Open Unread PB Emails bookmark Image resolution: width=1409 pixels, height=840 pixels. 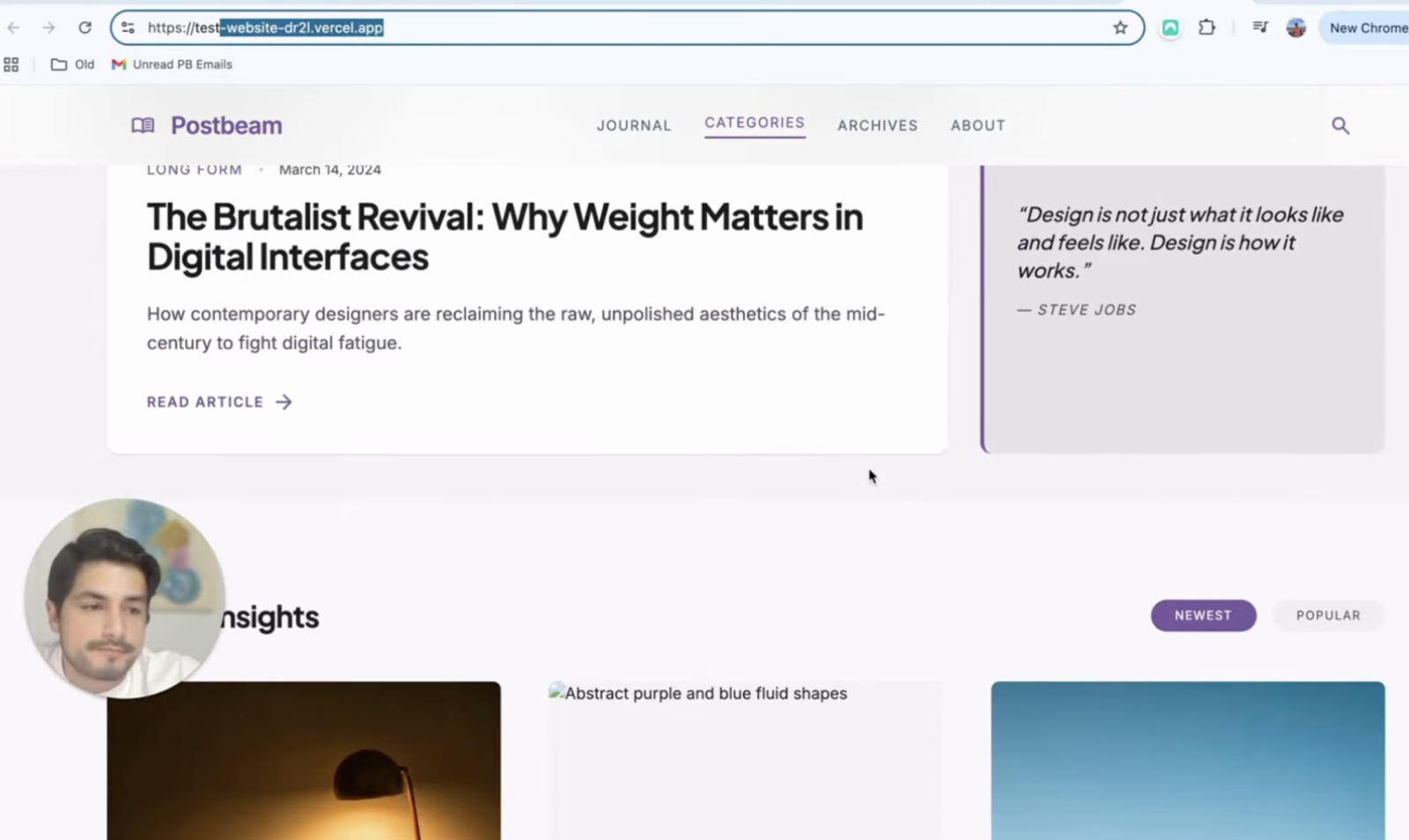click(x=172, y=64)
